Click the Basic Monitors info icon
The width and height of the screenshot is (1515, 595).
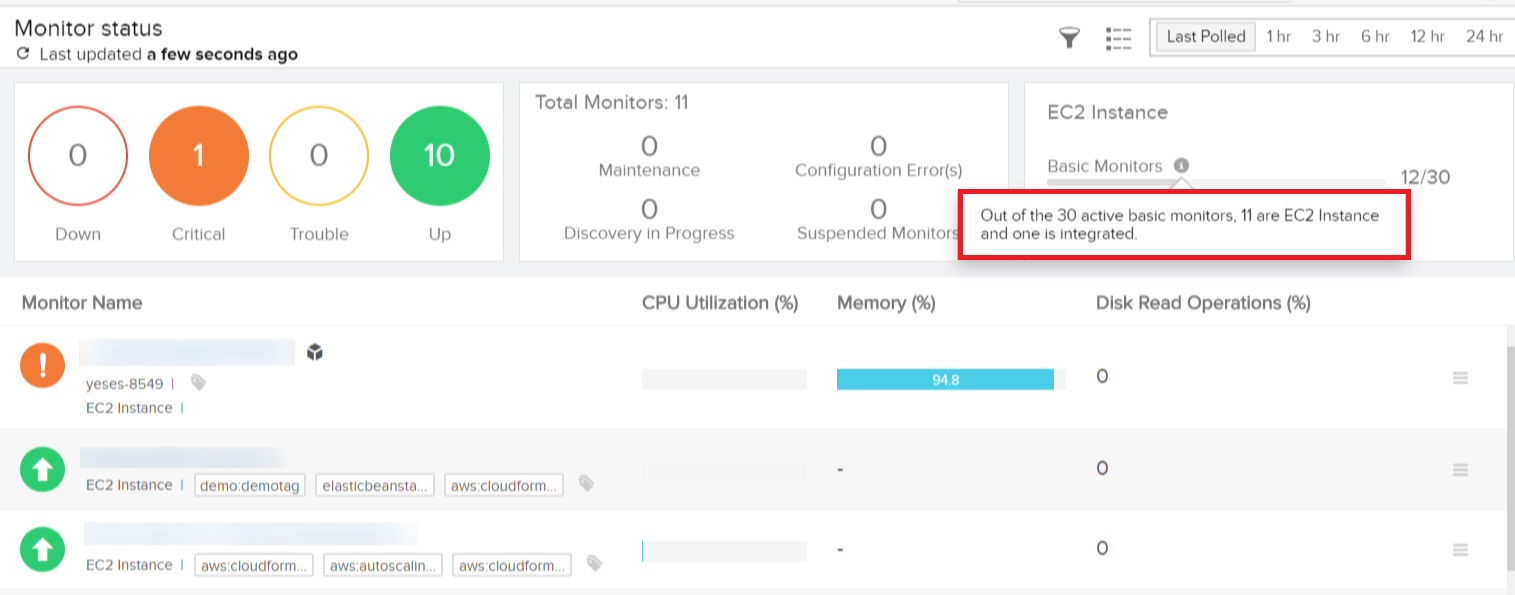[x=1182, y=166]
